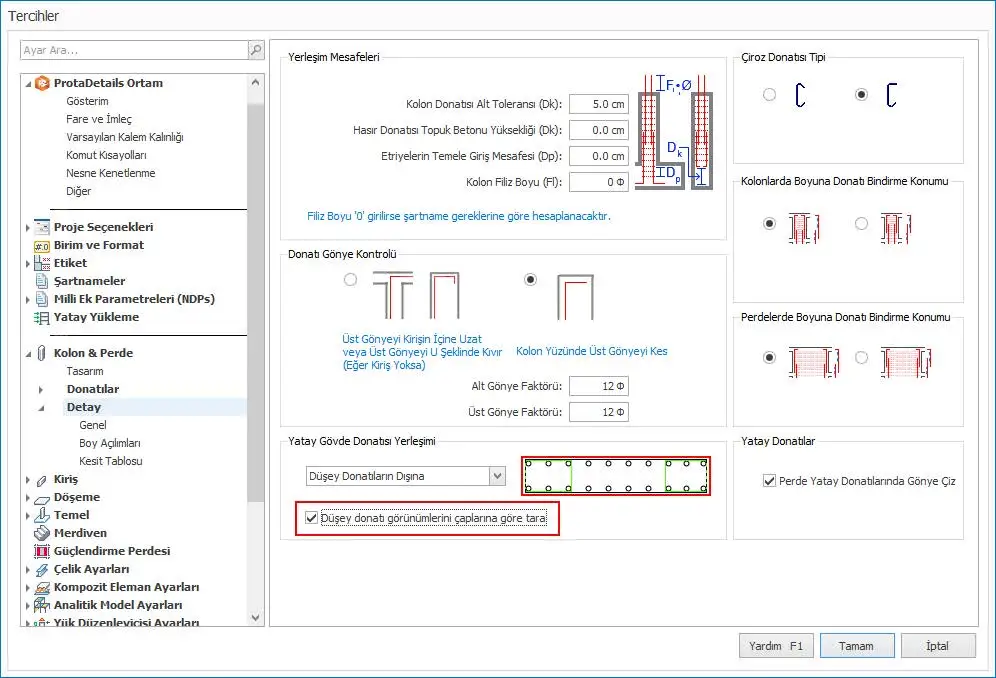Viewport: 996px width, 678px height.
Task: Select Boy Açılımları in the tree
Action: [109, 443]
